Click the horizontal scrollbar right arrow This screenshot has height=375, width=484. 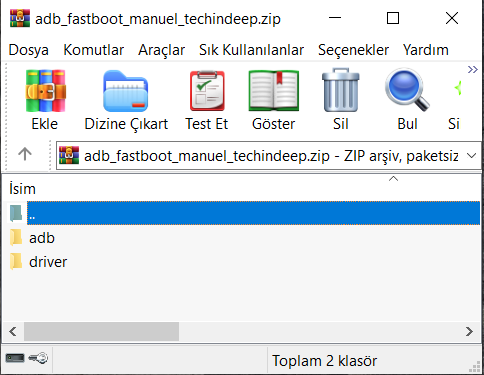coord(469,331)
